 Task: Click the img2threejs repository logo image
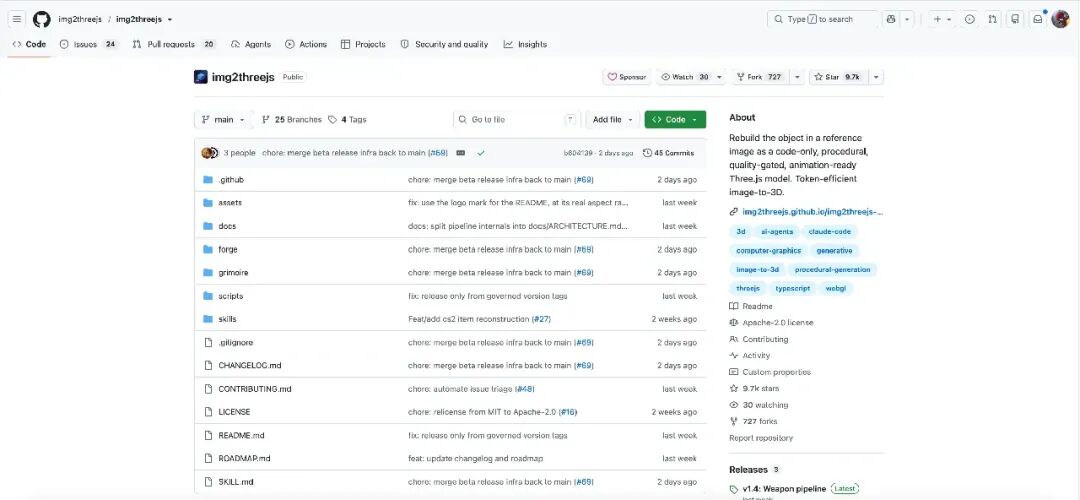click(x=200, y=77)
